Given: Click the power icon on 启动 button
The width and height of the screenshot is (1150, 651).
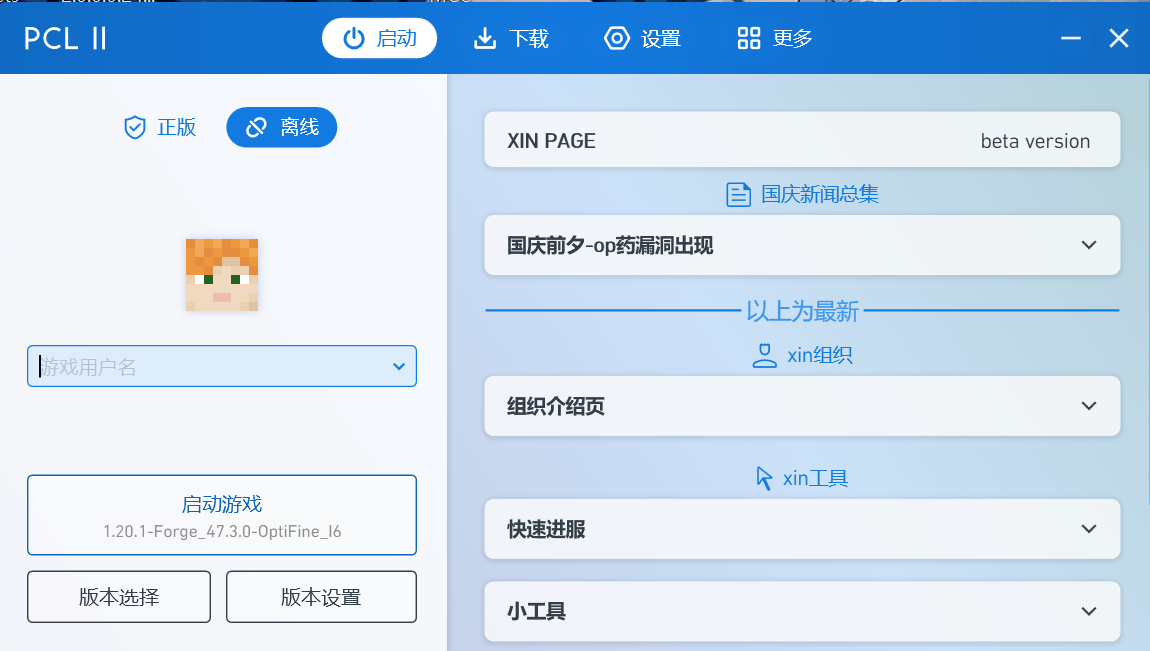Looking at the screenshot, I should pos(356,38).
